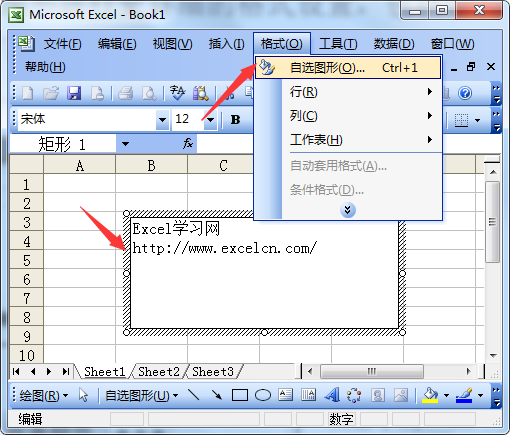Click the Spelling check icon

(177, 93)
